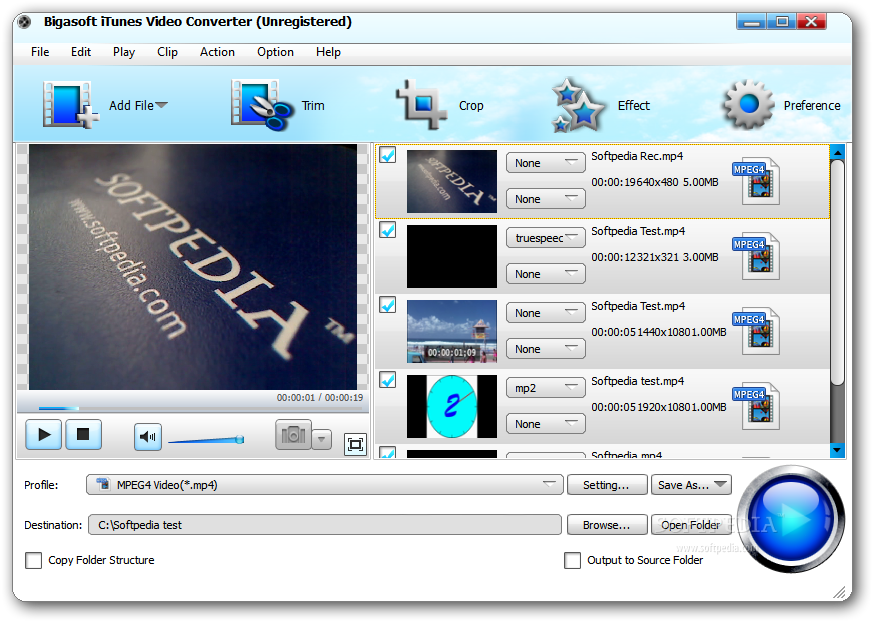873x622 pixels.
Task: Open the Help menu
Action: [x=328, y=52]
